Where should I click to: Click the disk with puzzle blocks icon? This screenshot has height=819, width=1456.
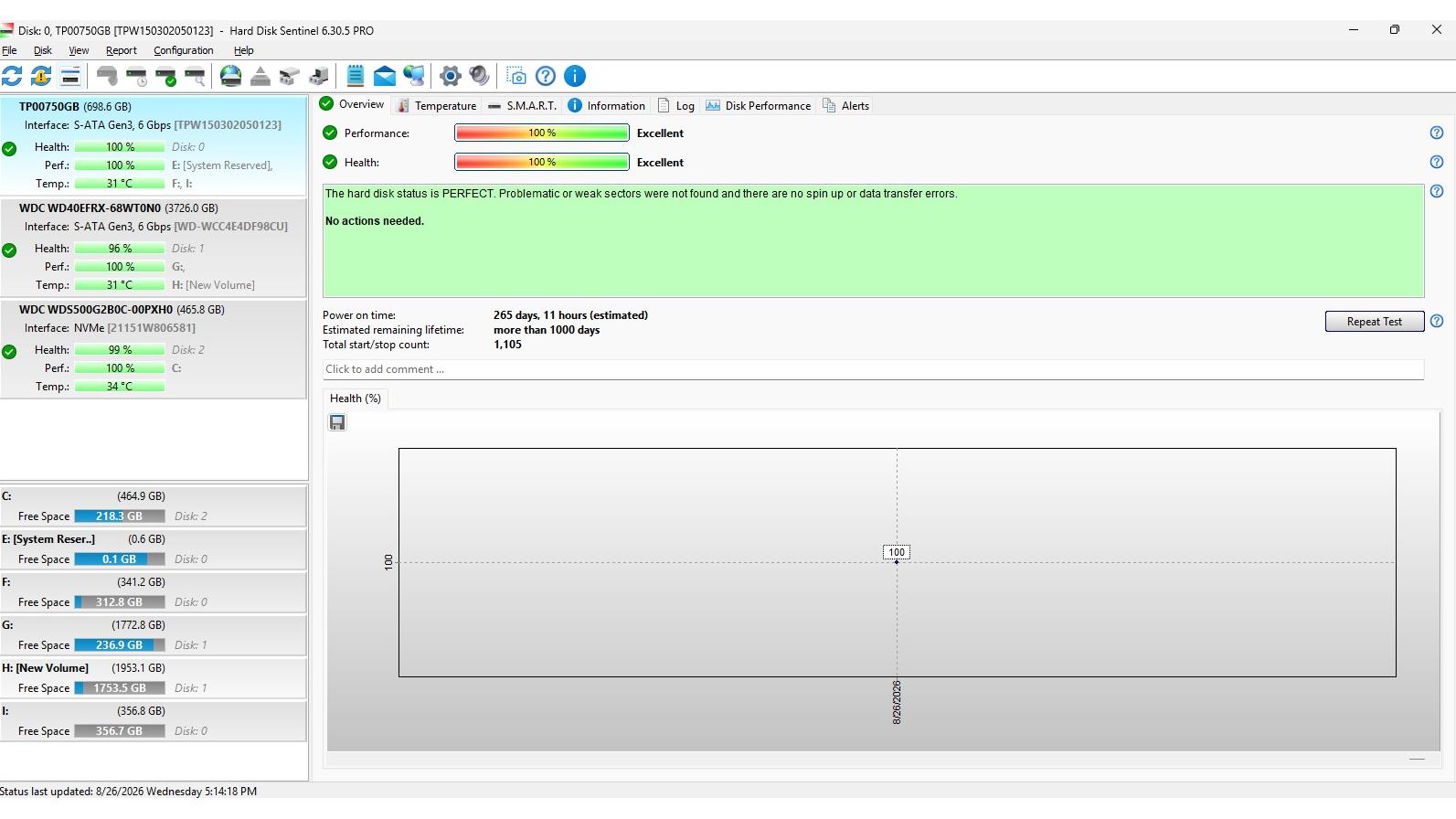[290, 76]
